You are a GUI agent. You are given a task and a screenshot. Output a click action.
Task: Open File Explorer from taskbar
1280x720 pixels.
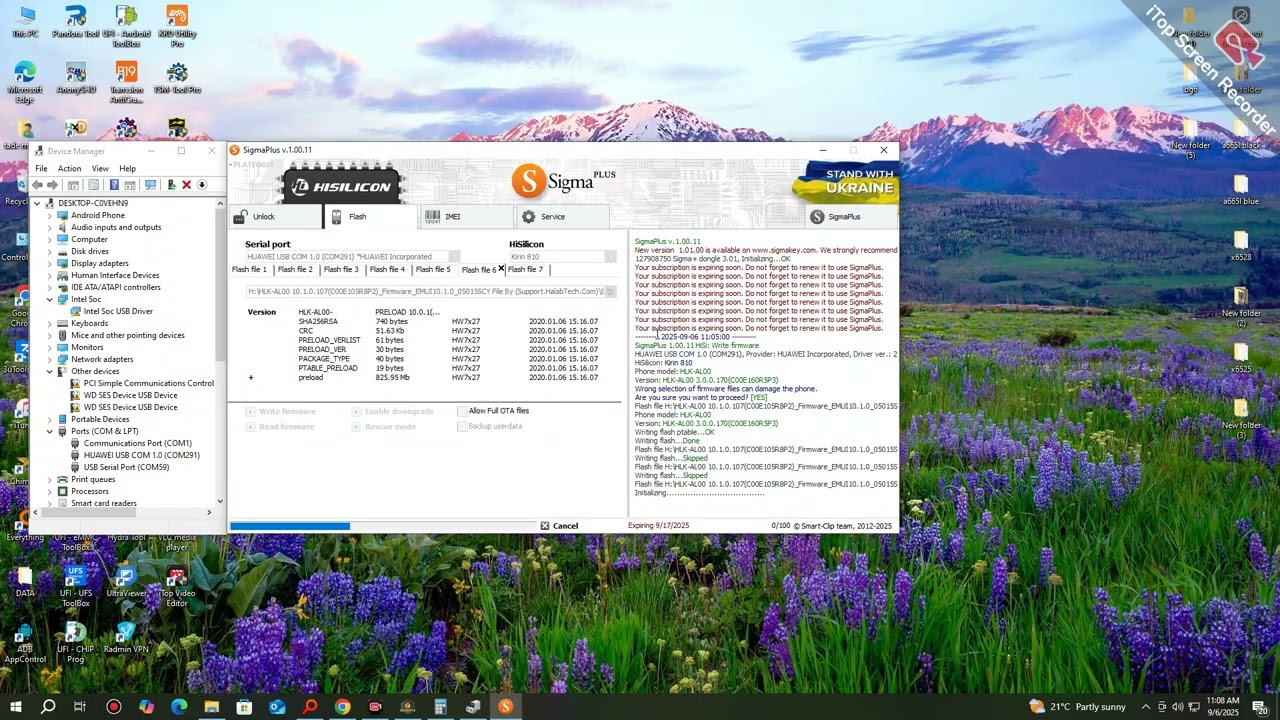tap(212, 707)
